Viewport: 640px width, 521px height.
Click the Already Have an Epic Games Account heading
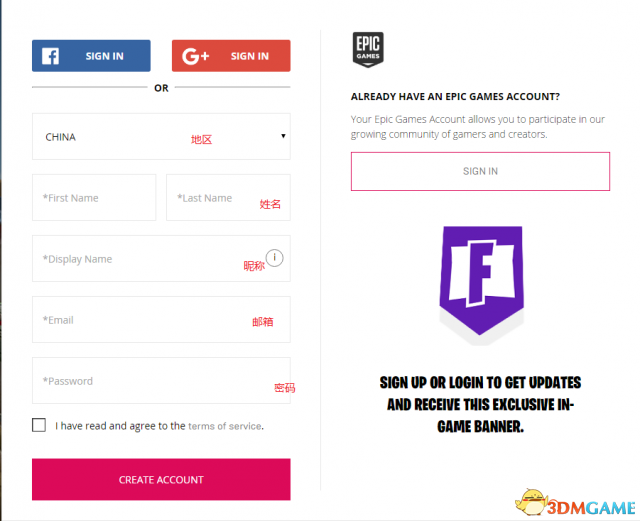455,97
